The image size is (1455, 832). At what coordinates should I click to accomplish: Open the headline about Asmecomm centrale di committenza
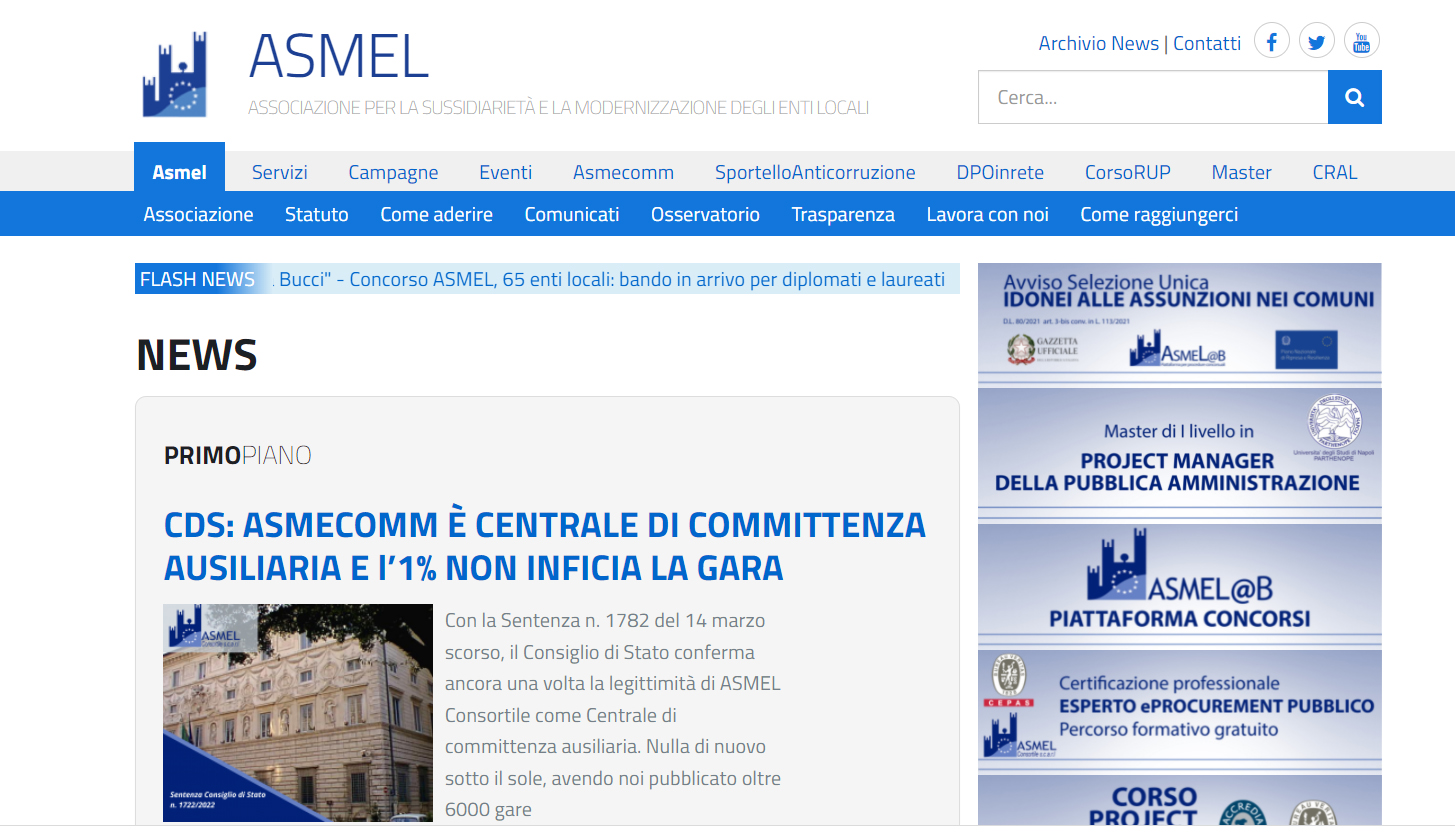[545, 545]
